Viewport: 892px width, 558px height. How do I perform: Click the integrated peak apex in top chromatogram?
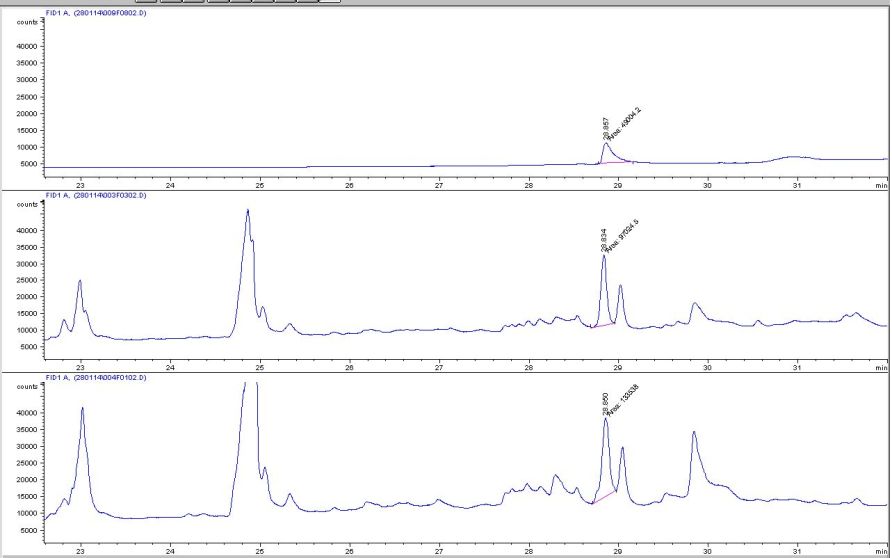[x=606, y=145]
